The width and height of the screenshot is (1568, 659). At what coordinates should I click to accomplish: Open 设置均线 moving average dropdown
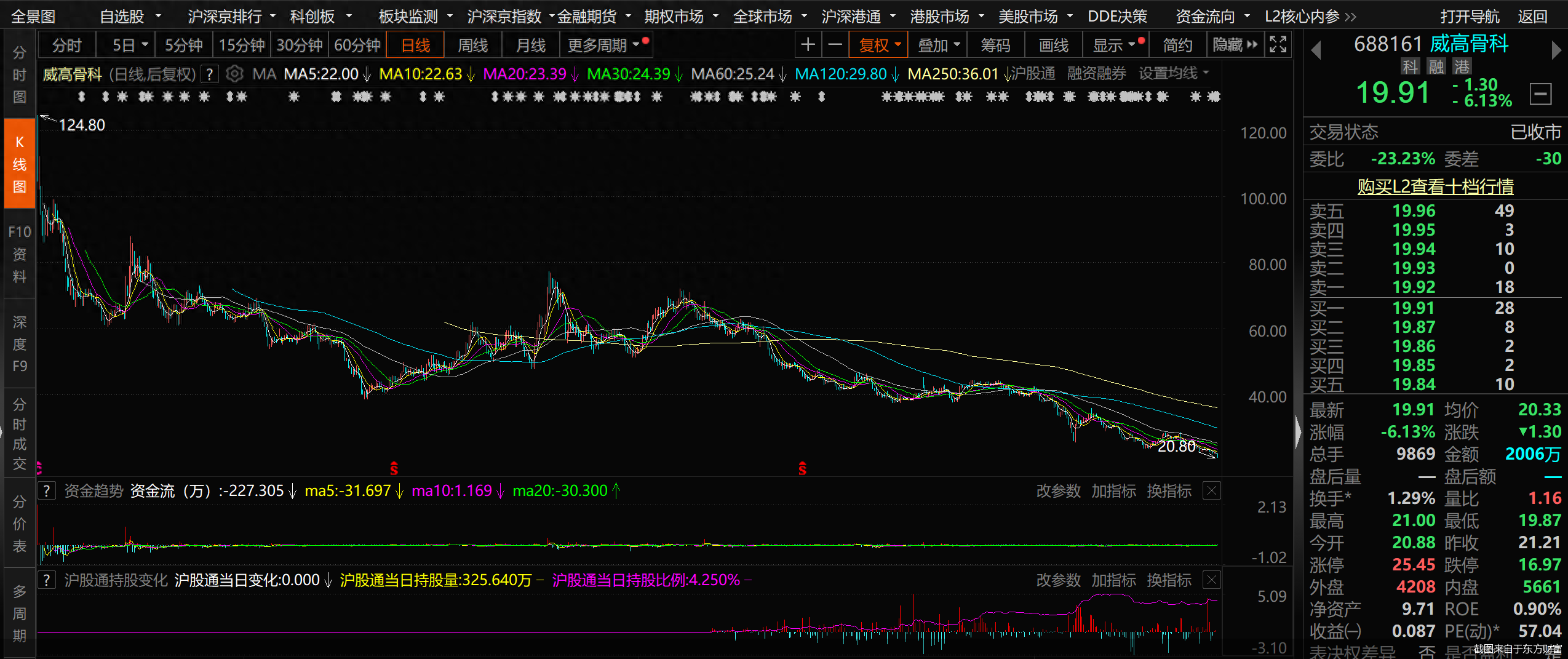pyautogui.click(x=1174, y=74)
